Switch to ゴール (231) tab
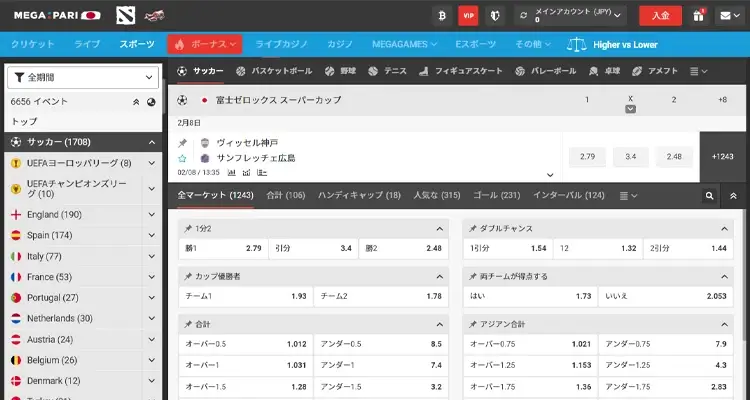Image resolution: width=750 pixels, height=400 pixels. coord(496,195)
